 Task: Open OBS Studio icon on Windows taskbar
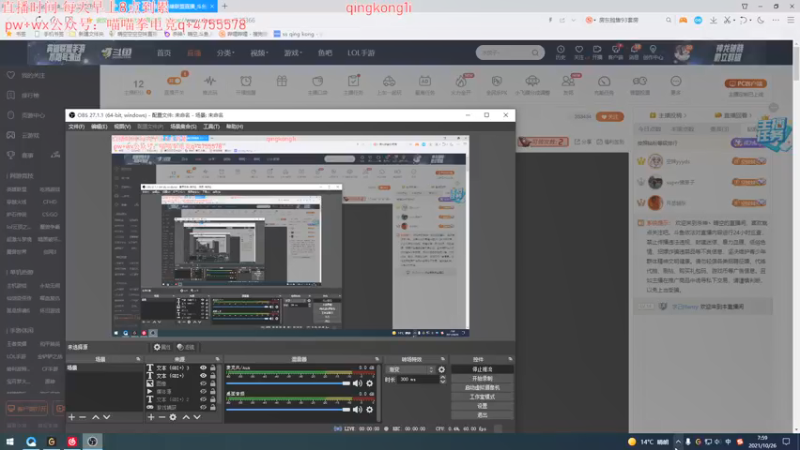tap(92, 441)
